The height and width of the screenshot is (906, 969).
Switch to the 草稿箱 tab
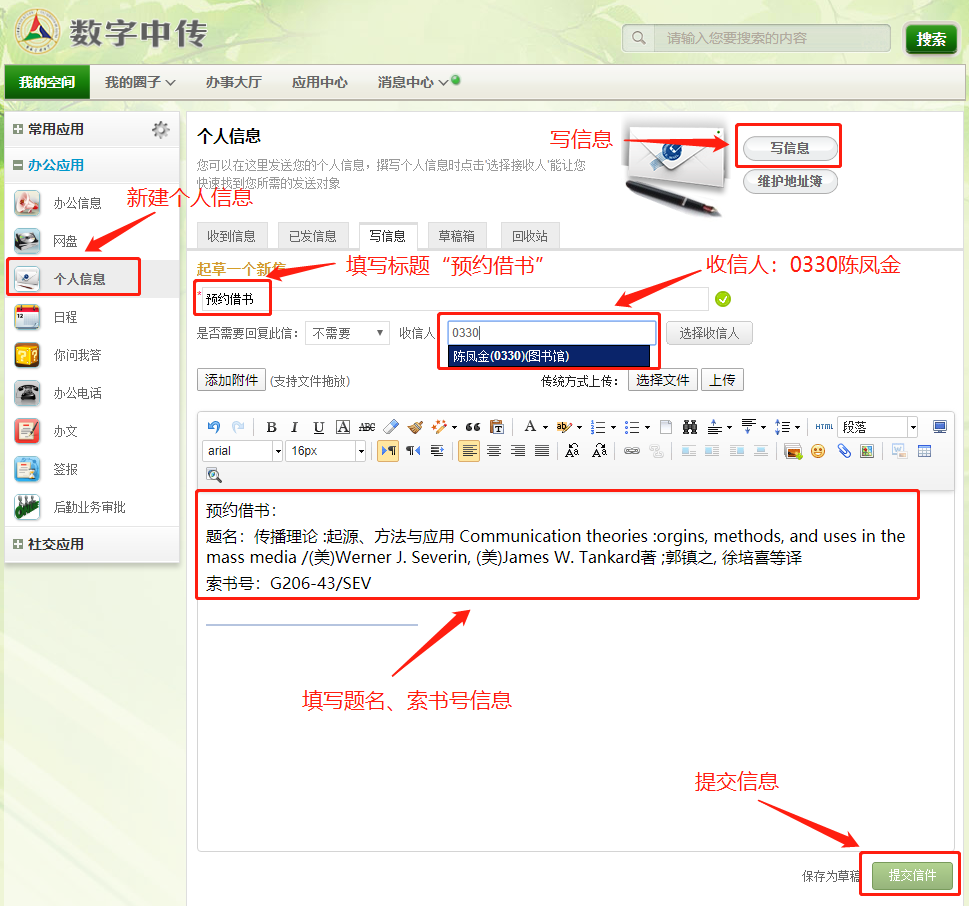click(456, 236)
